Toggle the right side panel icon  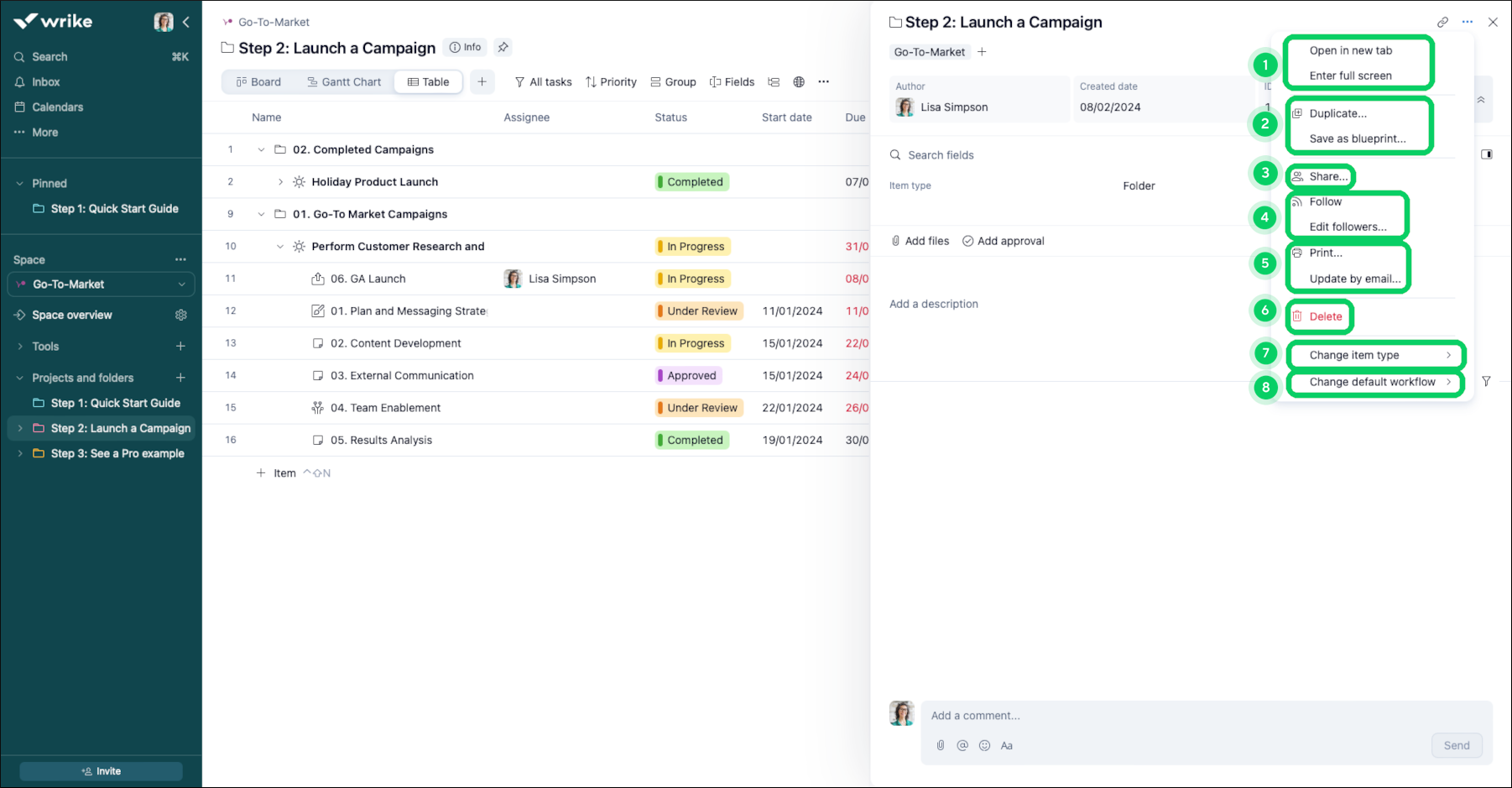(x=1485, y=154)
